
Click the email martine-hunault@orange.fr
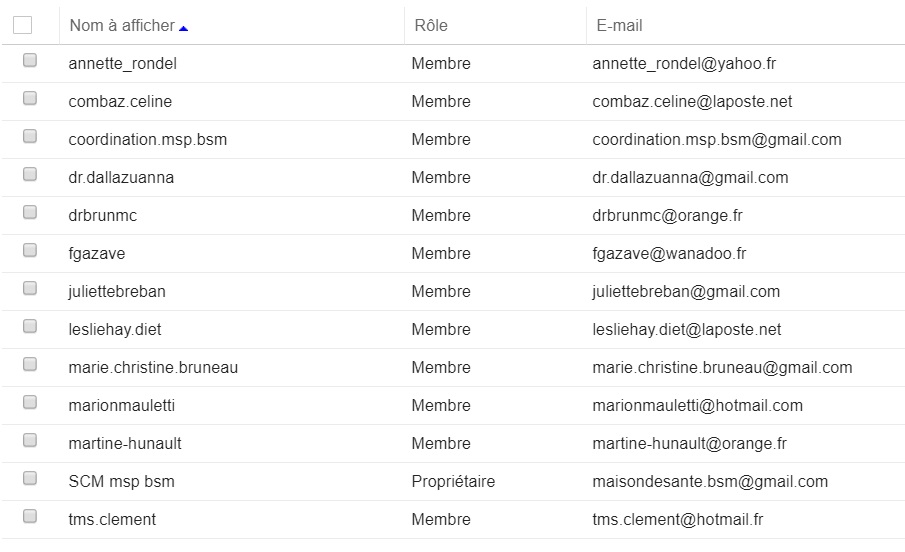click(x=689, y=443)
